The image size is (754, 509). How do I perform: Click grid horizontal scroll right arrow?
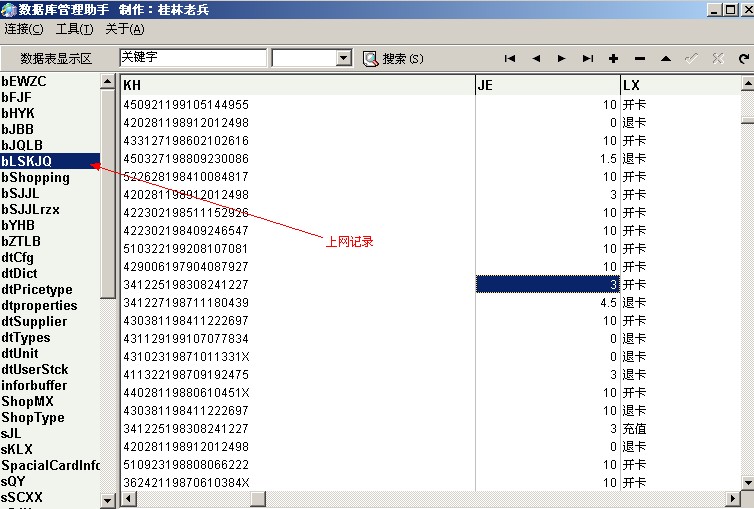click(x=733, y=498)
